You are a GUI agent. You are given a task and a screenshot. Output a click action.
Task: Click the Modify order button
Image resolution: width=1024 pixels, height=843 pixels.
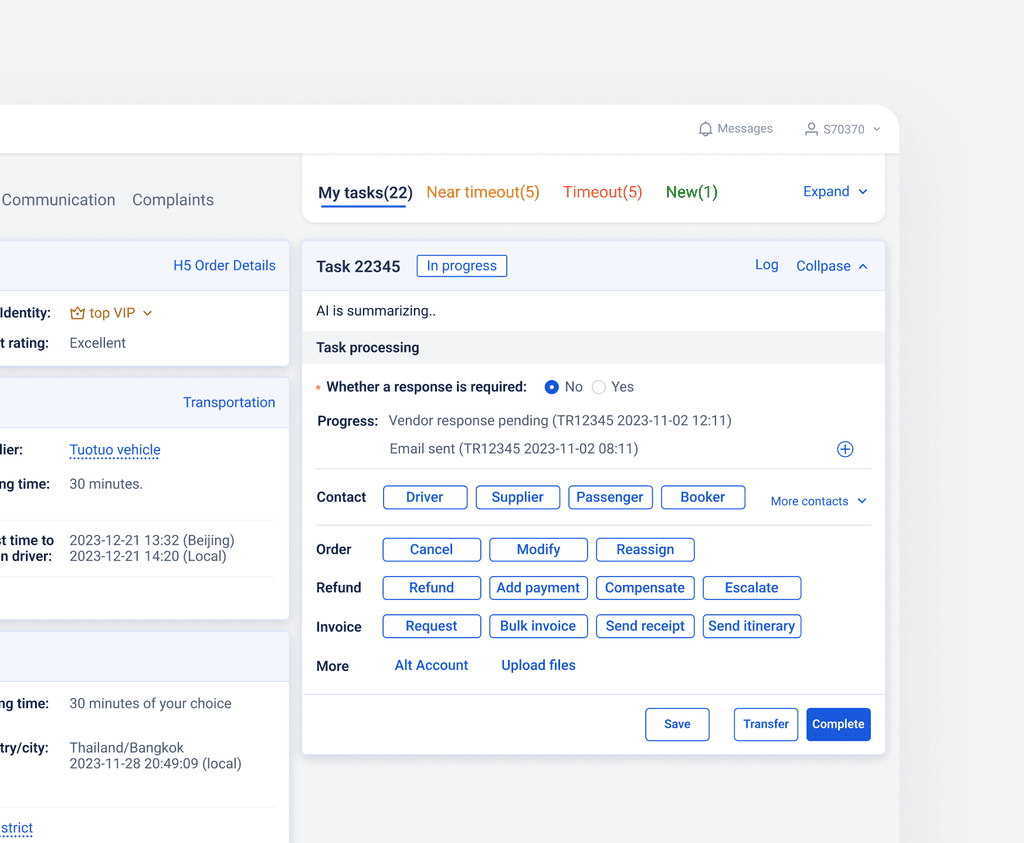click(x=538, y=550)
